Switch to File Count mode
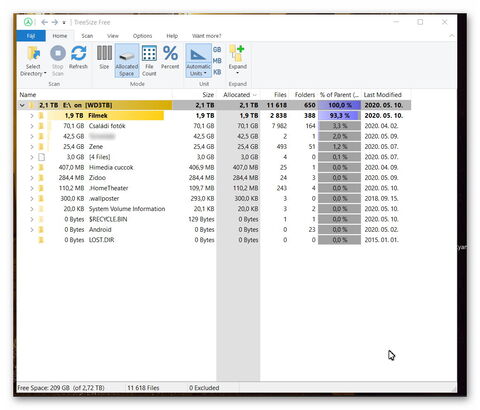Image resolution: width=480 pixels, height=410 pixels. pos(149,61)
